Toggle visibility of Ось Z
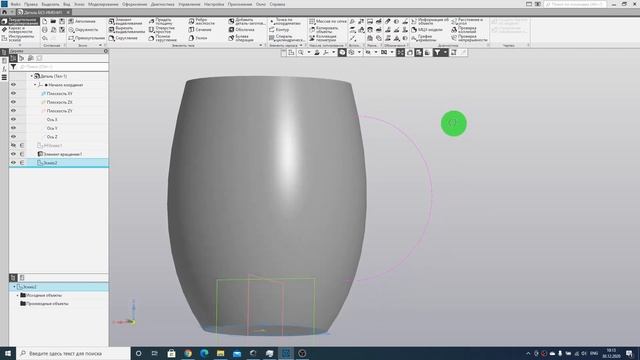Screen dimensions: 640x360 pos(13,136)
